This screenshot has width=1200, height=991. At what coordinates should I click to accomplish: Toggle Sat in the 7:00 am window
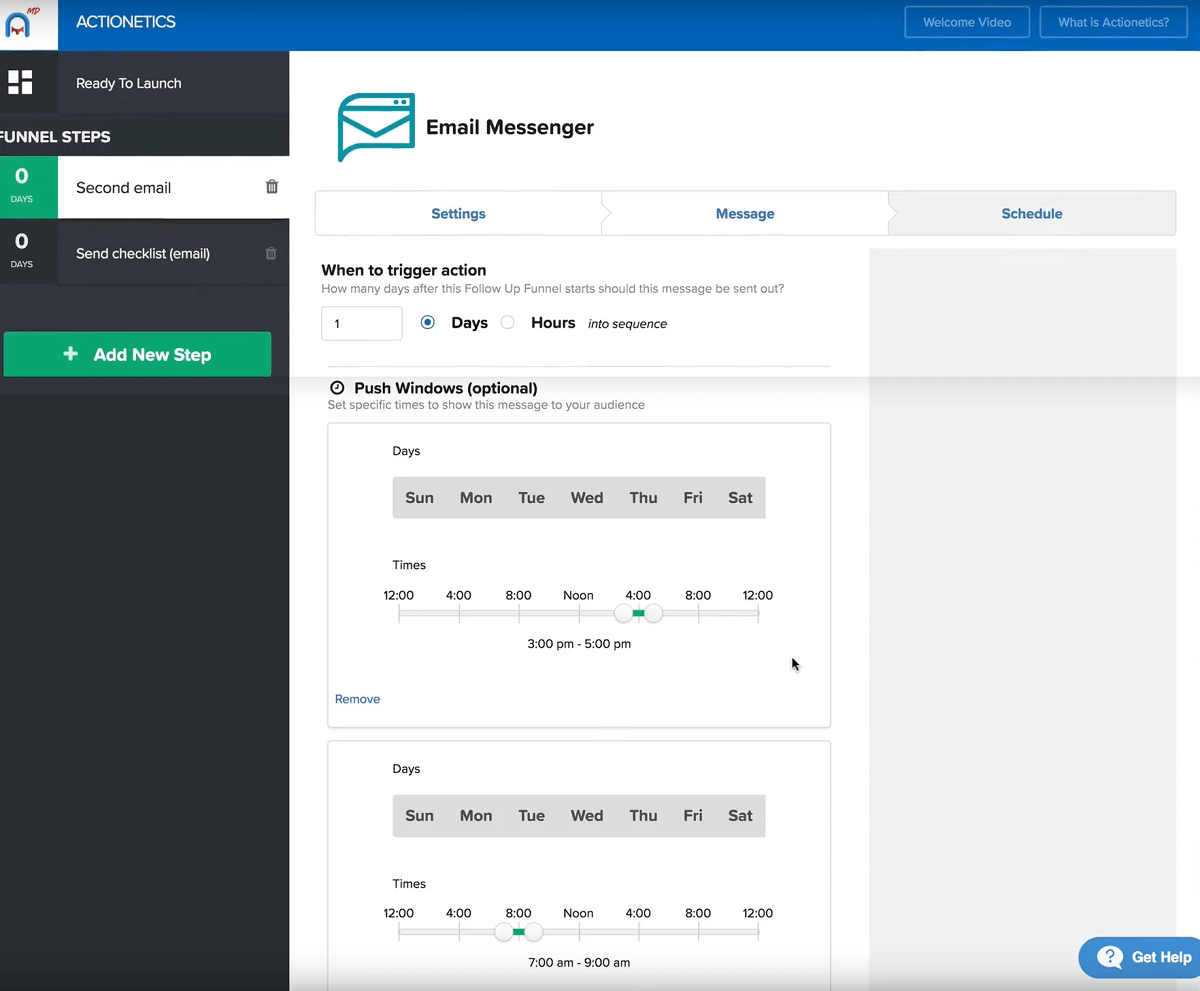pyautogui.click(x=741, y=816)
